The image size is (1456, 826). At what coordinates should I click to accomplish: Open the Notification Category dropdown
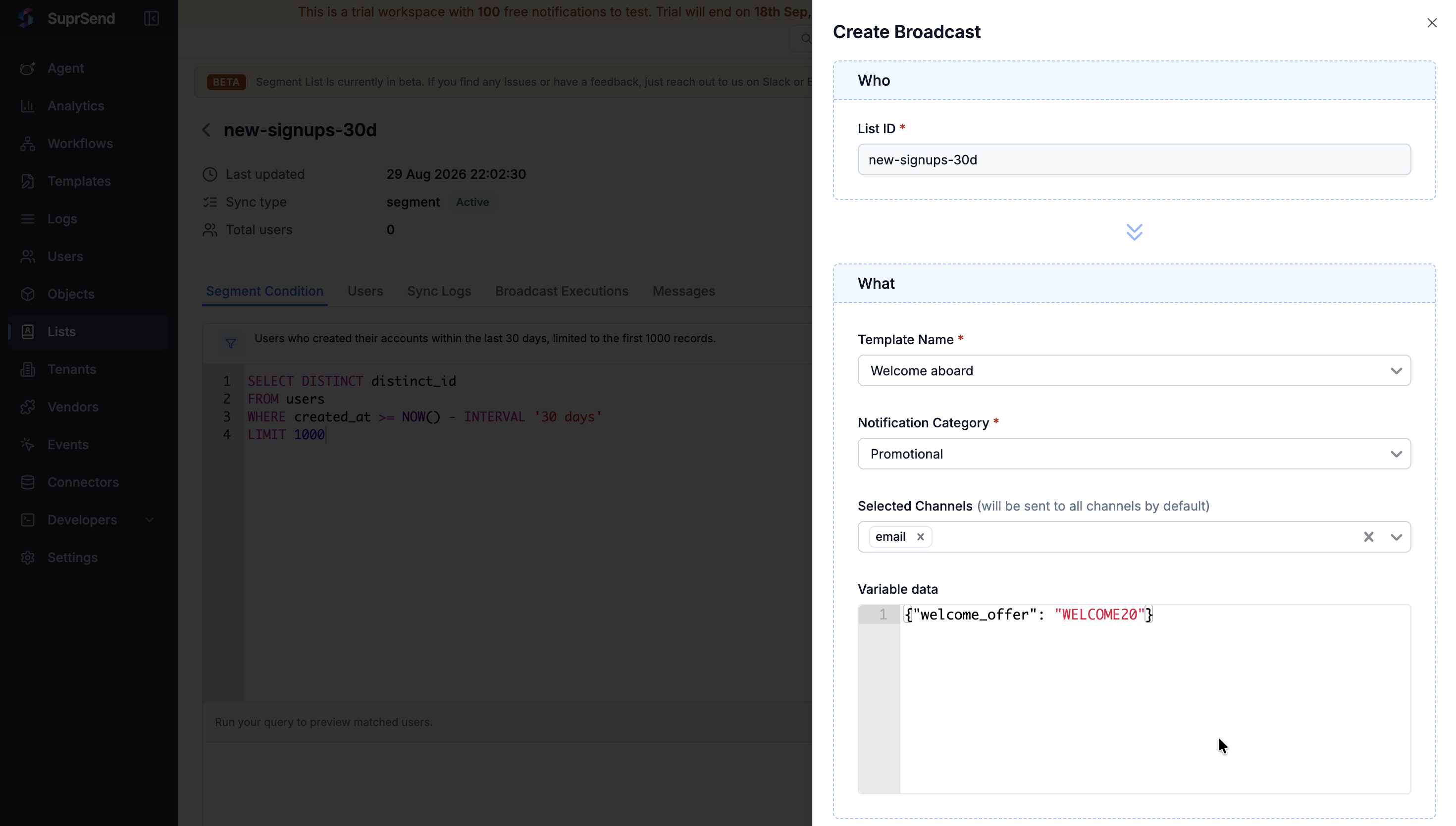[1134, 454]
